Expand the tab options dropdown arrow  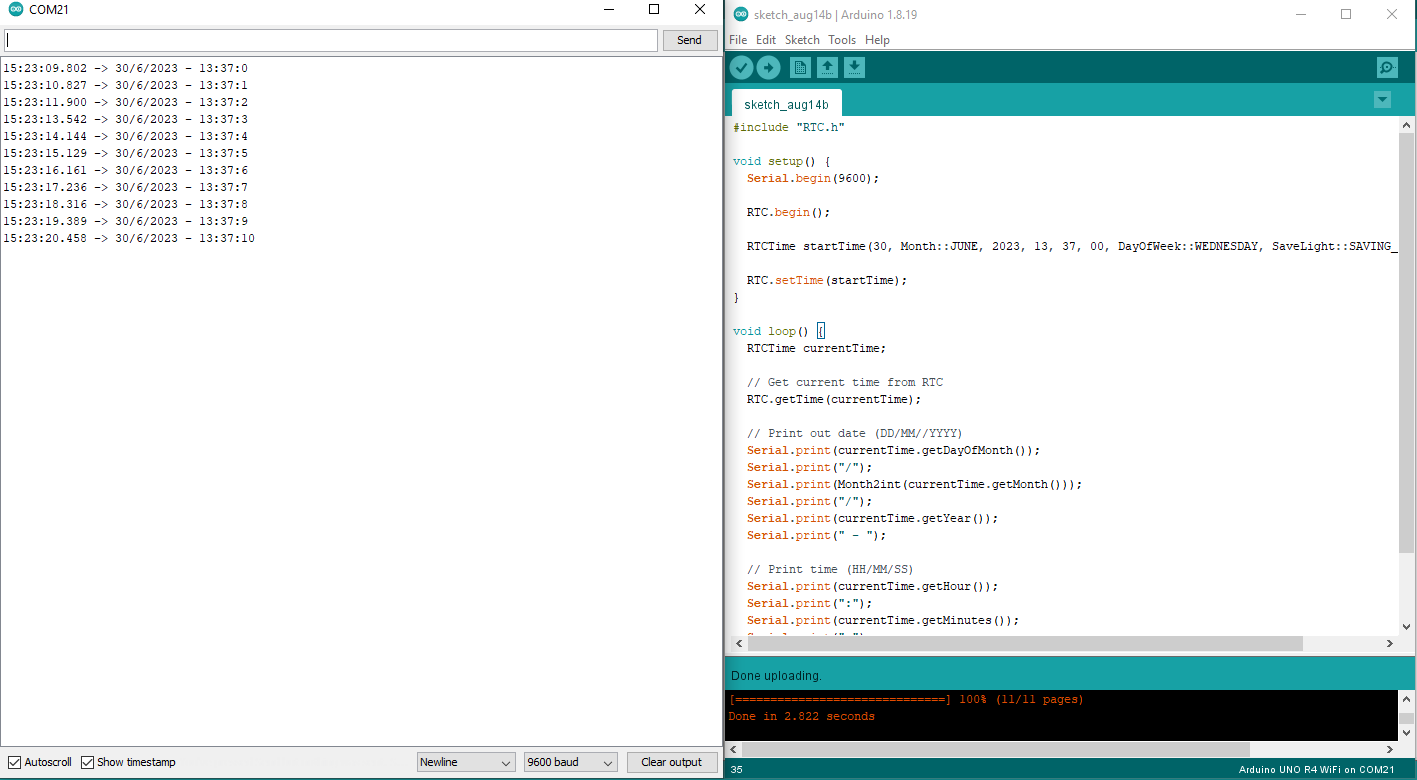1382,99
